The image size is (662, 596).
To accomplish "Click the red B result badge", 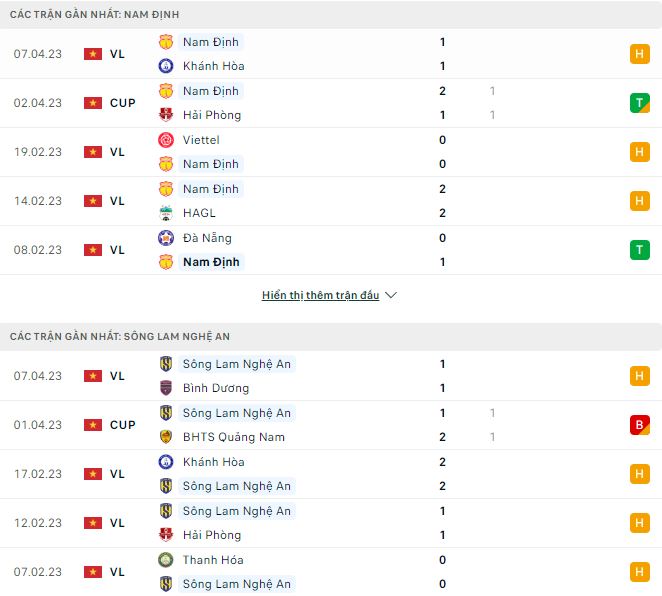I will (x=639, y=425).
